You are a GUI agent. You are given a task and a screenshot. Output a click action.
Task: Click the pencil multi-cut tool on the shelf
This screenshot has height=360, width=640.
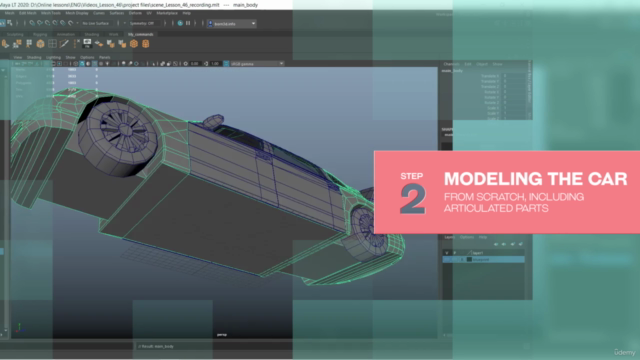click(x=64, y=44)
